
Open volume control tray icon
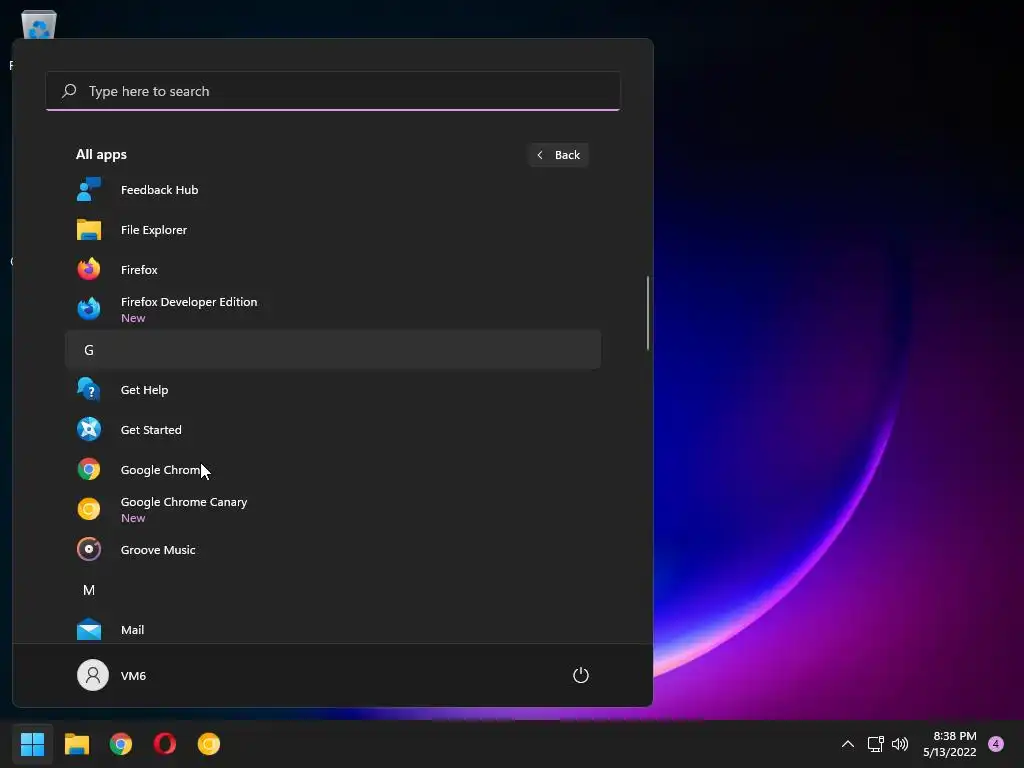[x=900, y=743]
